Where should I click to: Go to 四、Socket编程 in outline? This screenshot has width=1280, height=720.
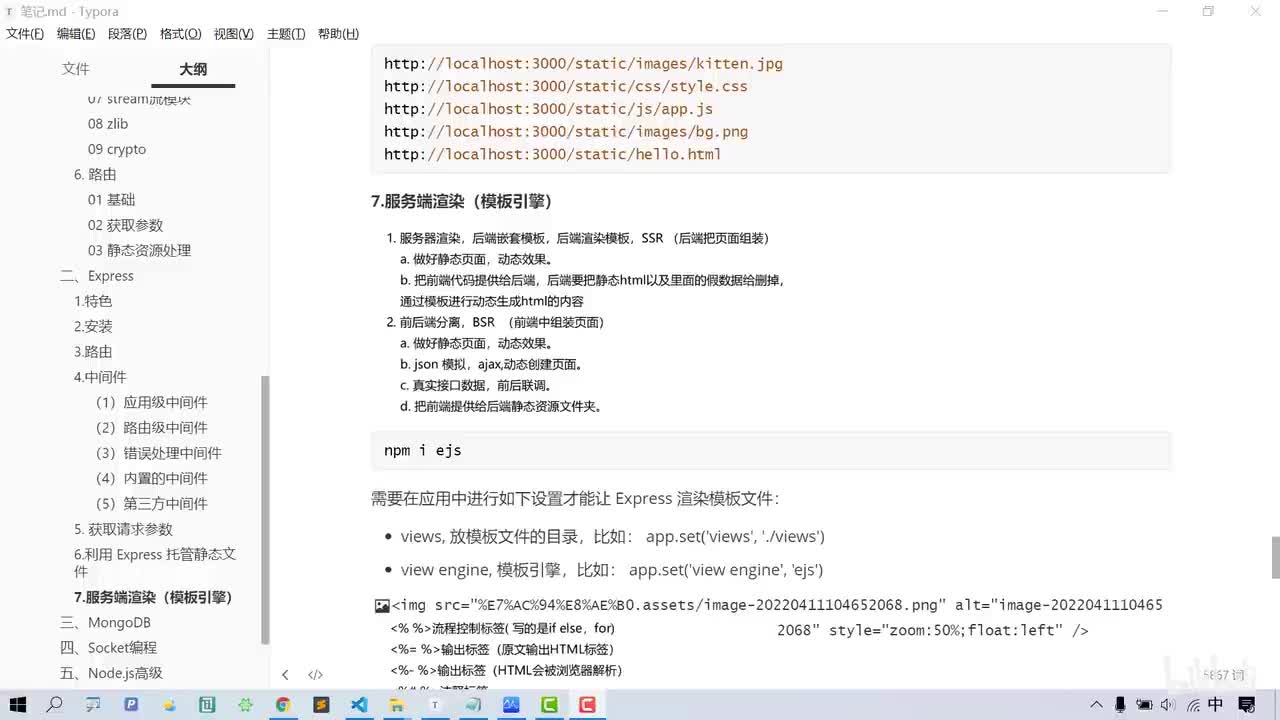coord(108,648)
